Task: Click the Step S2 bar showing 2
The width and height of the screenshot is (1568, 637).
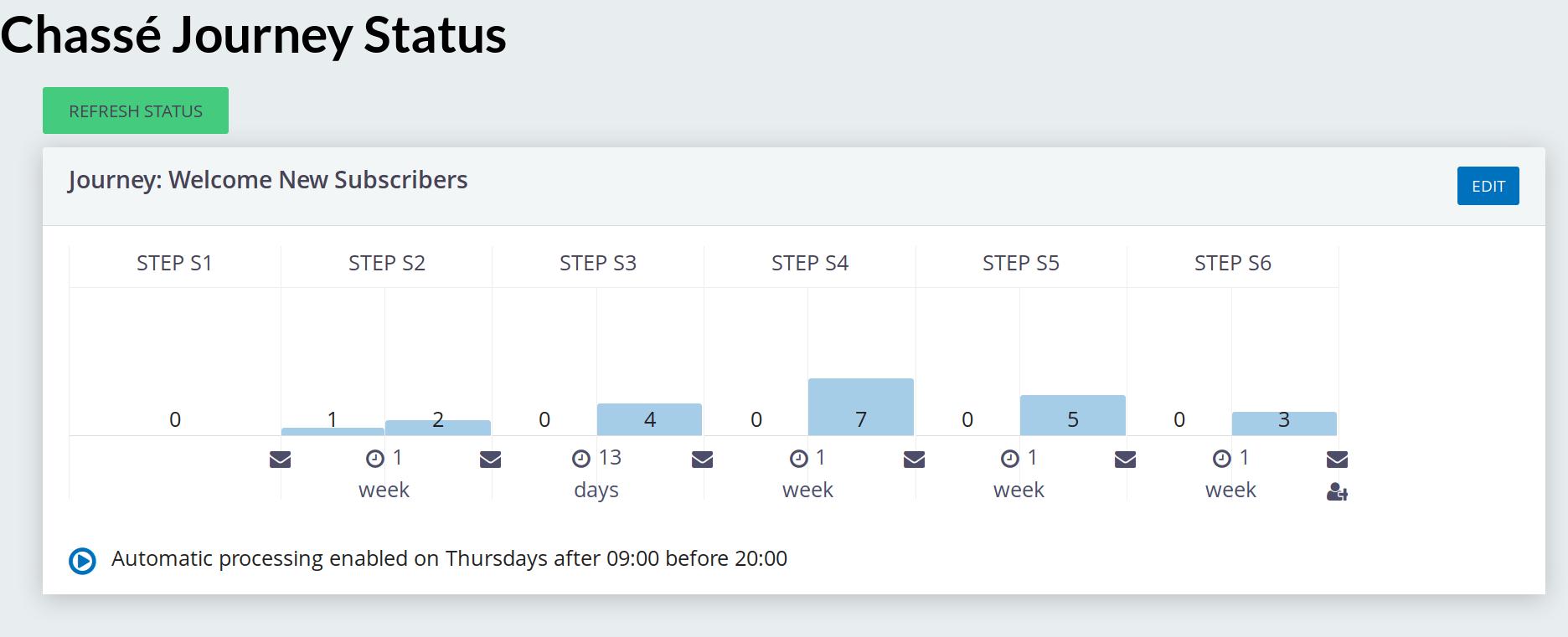Action: (x=438, y=428)
